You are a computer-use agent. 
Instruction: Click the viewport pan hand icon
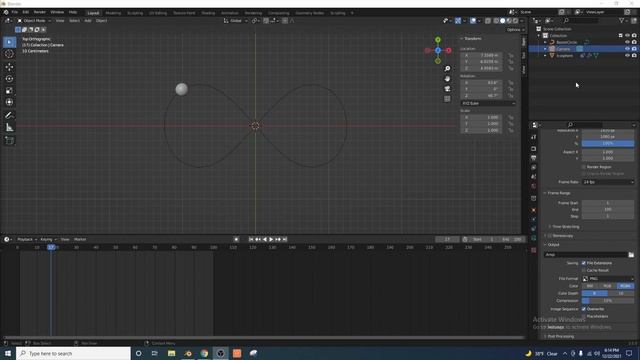click(x=447, y=78)
